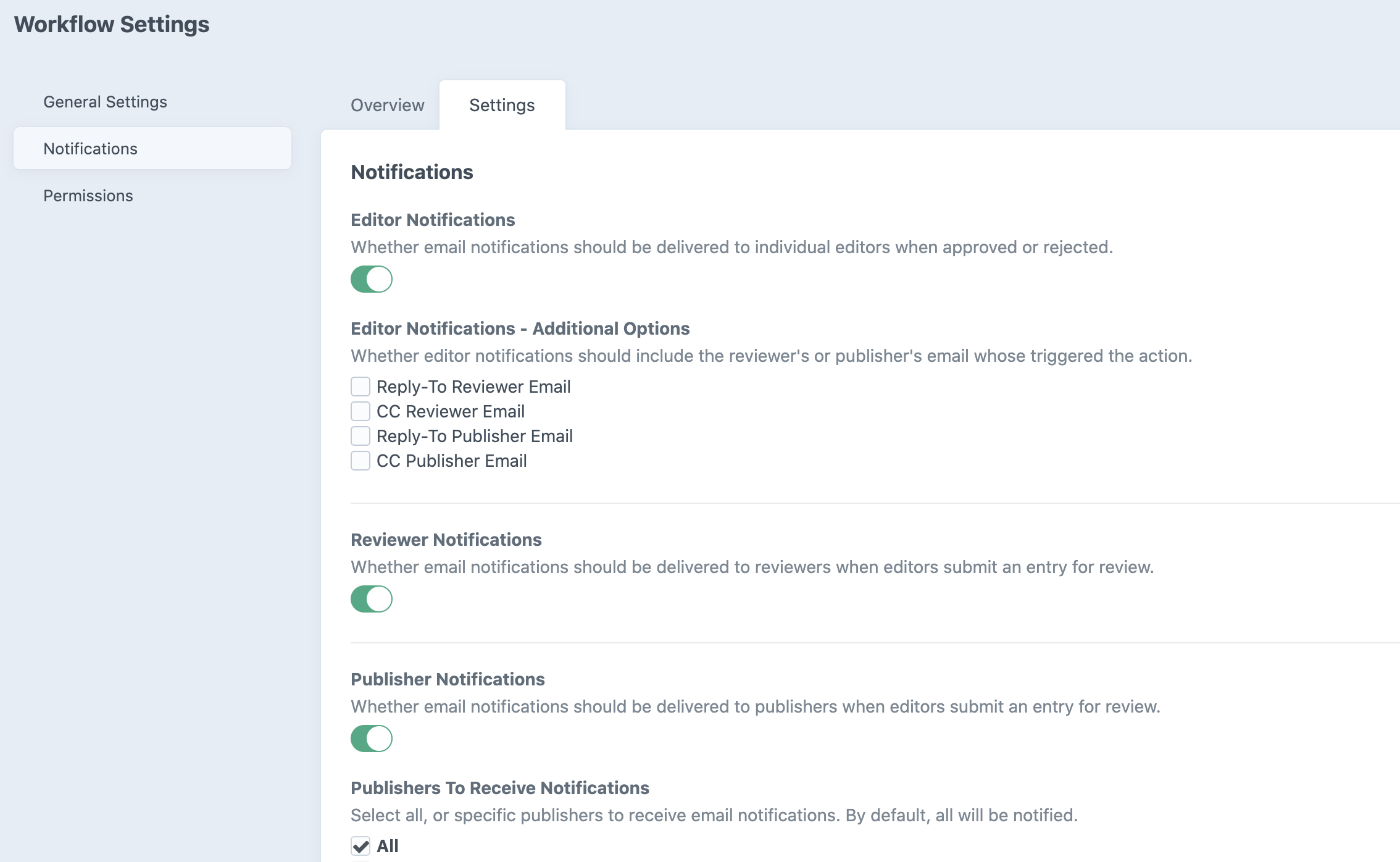Click the Workflow Settings heading

pos(112,25)
